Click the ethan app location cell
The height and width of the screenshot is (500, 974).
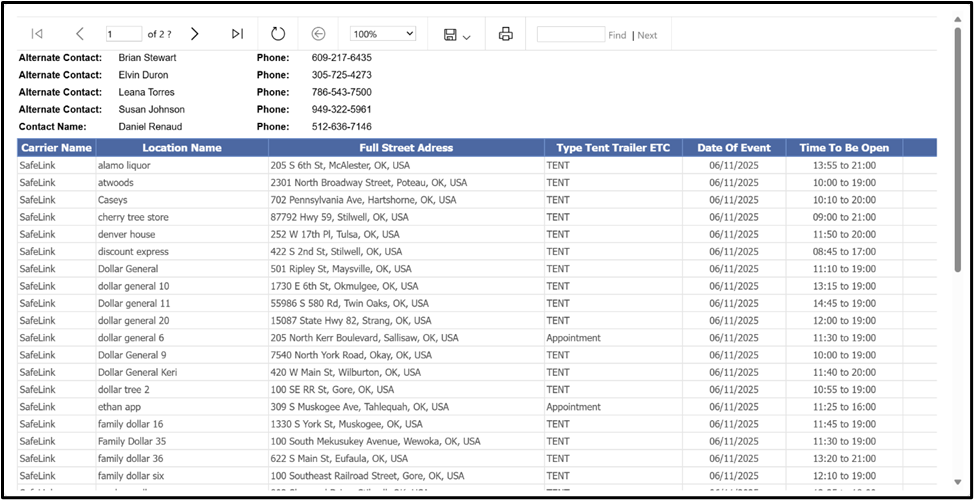click(x=182, y=407)
